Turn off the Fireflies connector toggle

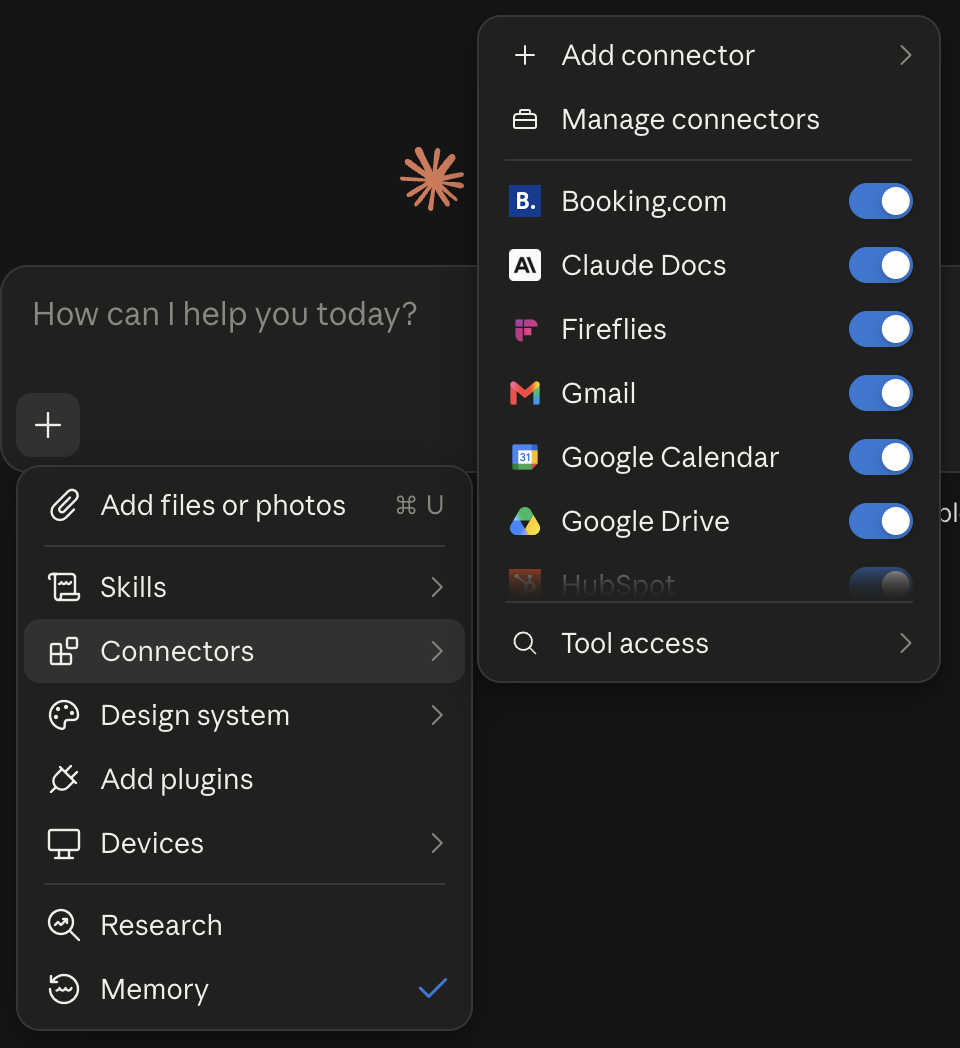880,330
